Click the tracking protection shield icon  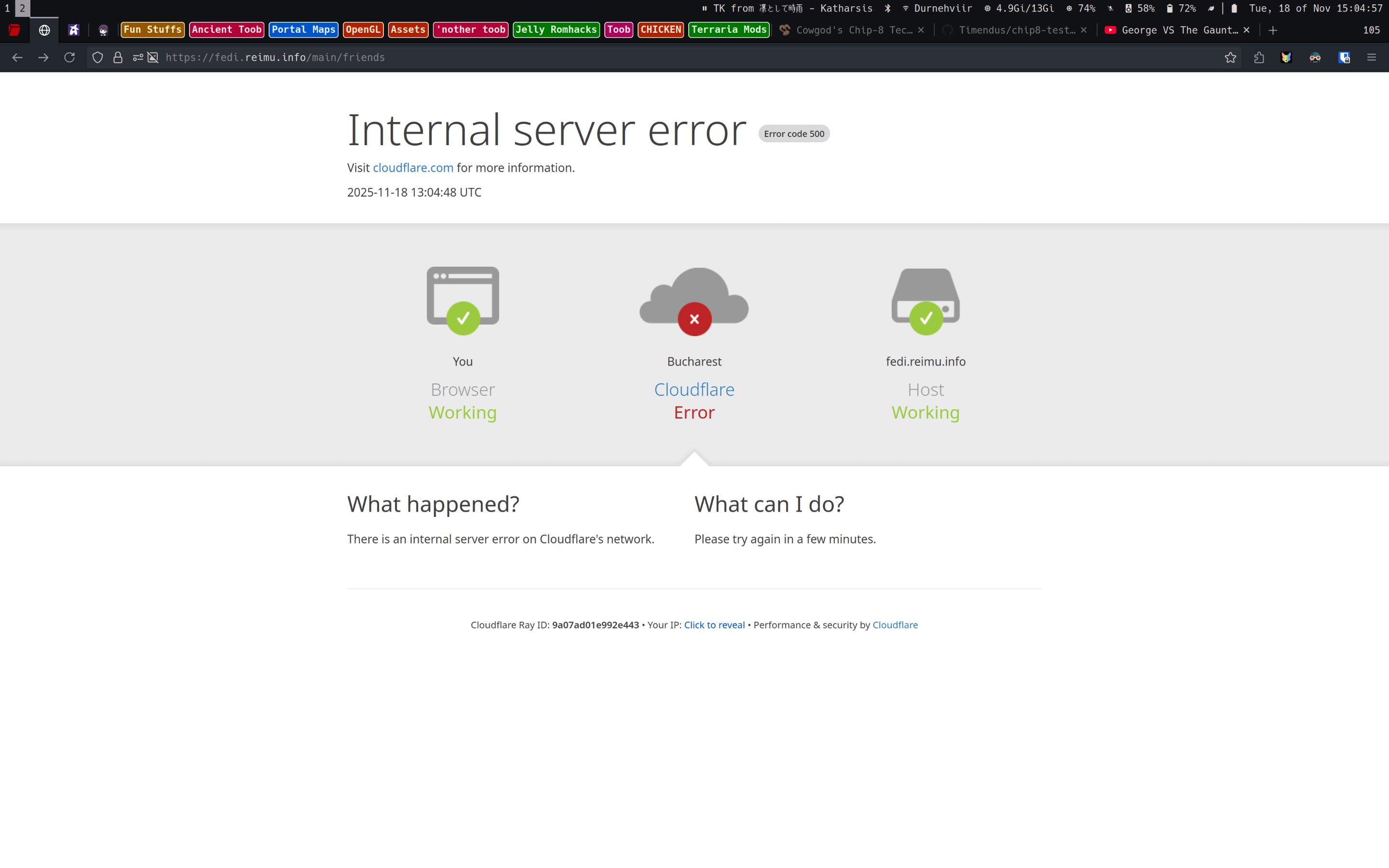(x=97, y=57)
